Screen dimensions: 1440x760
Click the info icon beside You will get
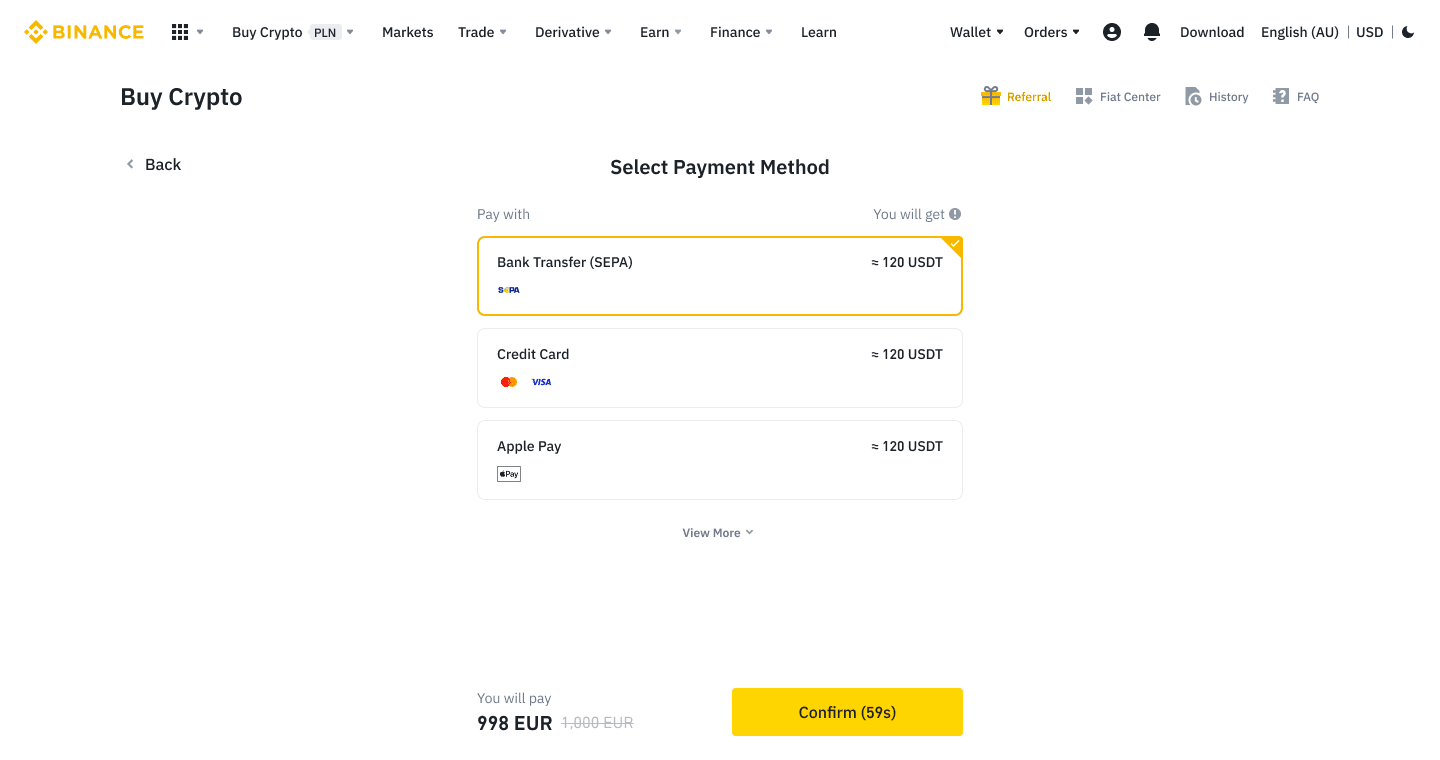955,214
